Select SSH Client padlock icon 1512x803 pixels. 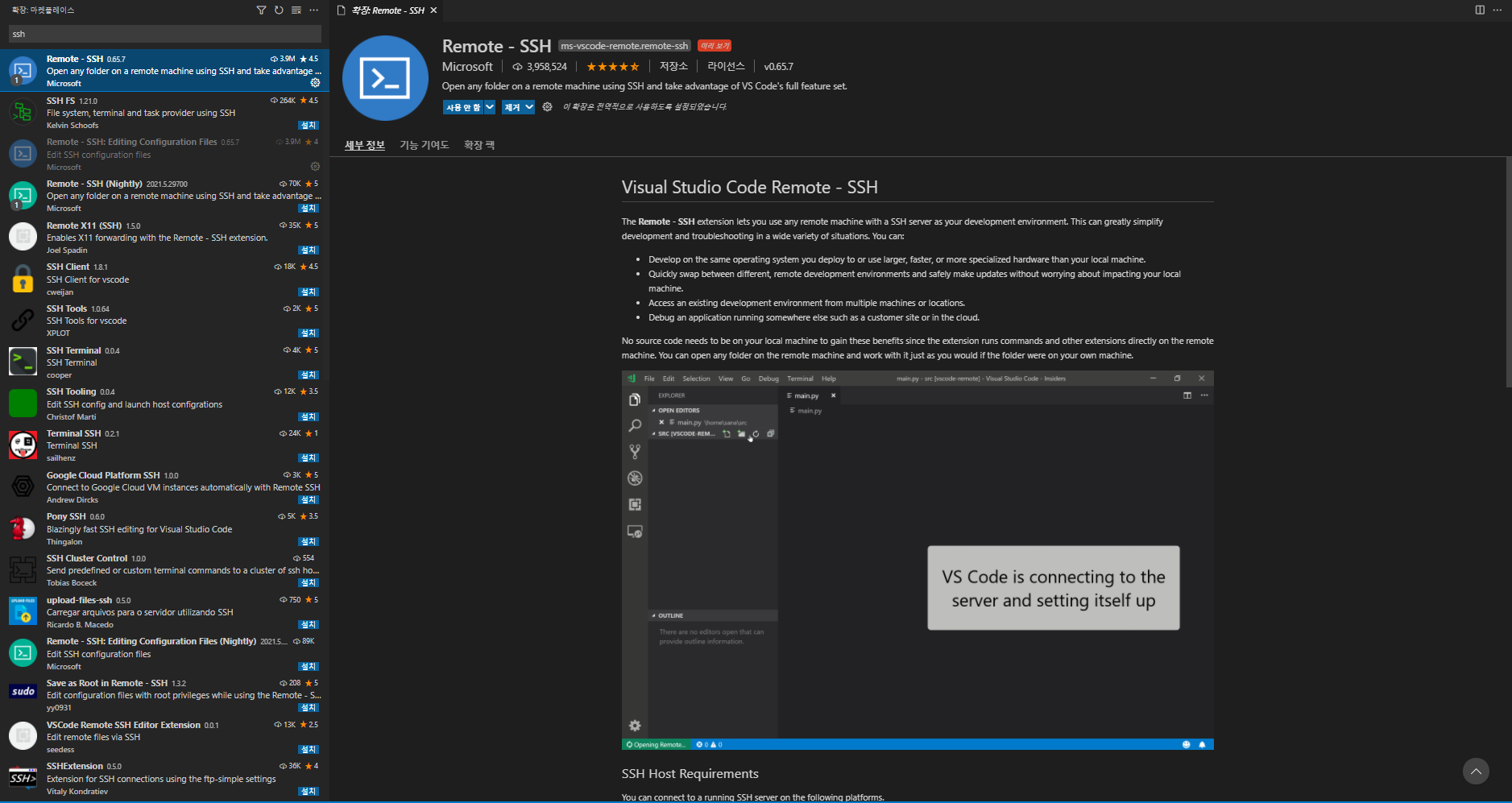click(x=23, y=279)
